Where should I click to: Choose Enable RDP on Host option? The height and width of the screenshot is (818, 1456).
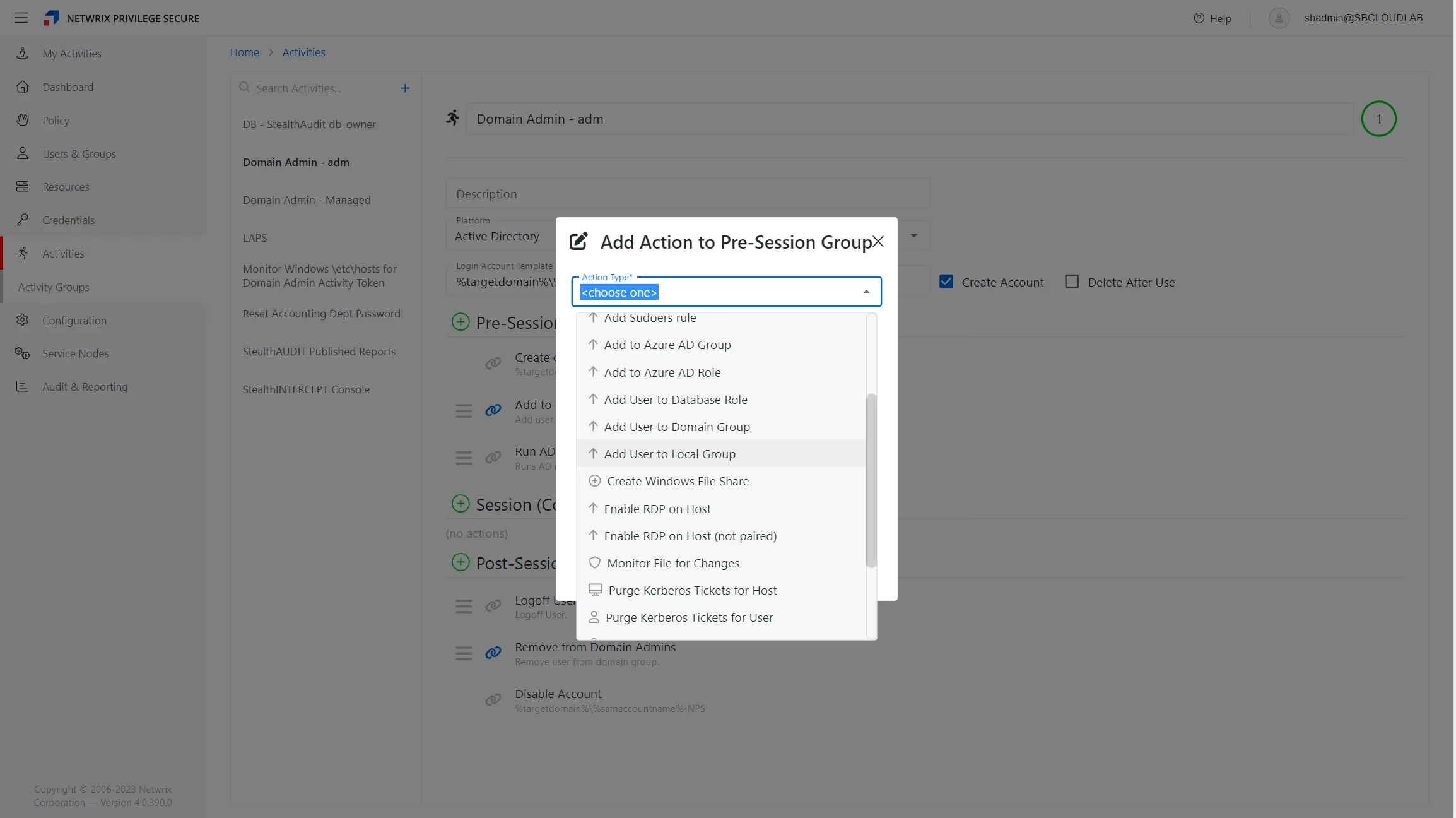click(x=721, y=509)
